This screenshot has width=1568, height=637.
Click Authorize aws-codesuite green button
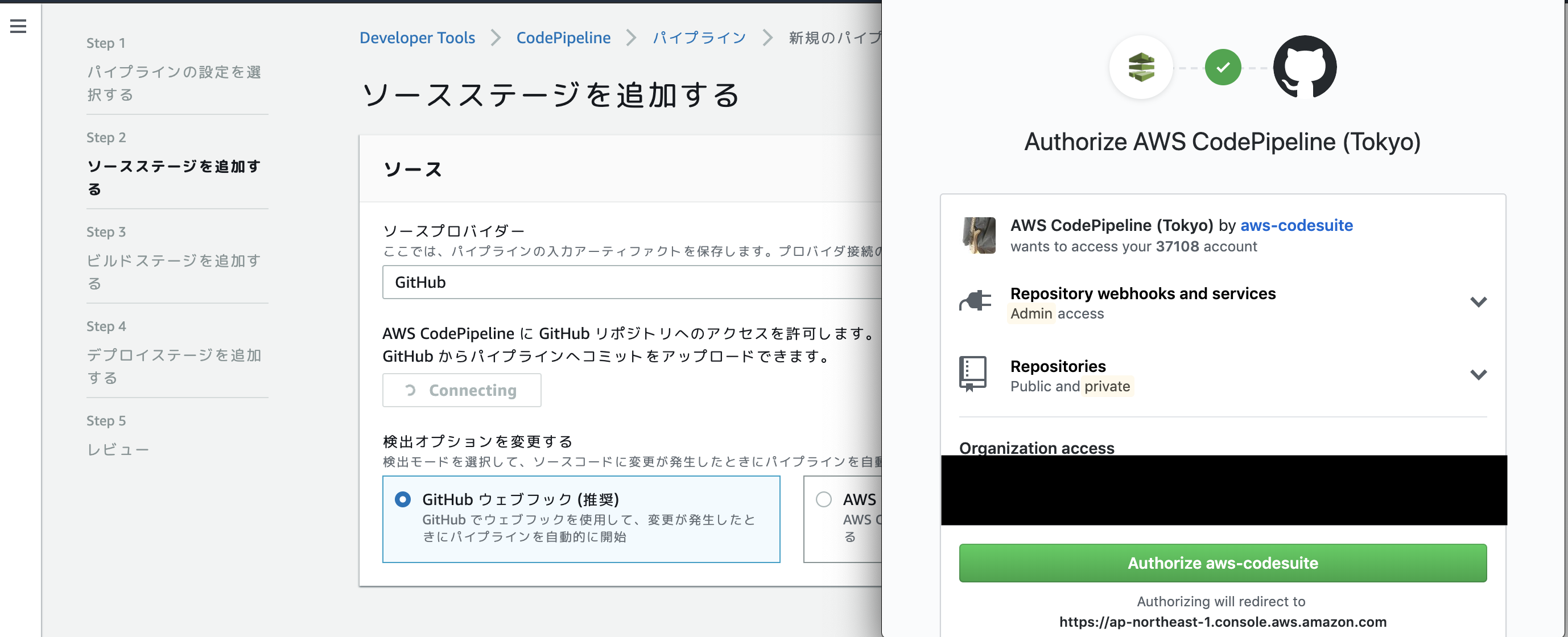1223,562
